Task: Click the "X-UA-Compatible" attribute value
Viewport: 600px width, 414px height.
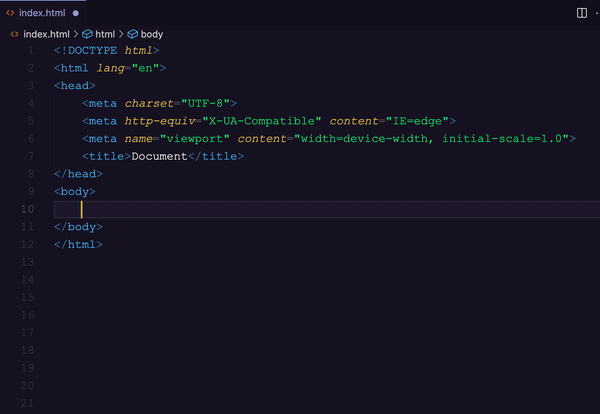Action: click(262, 121)
